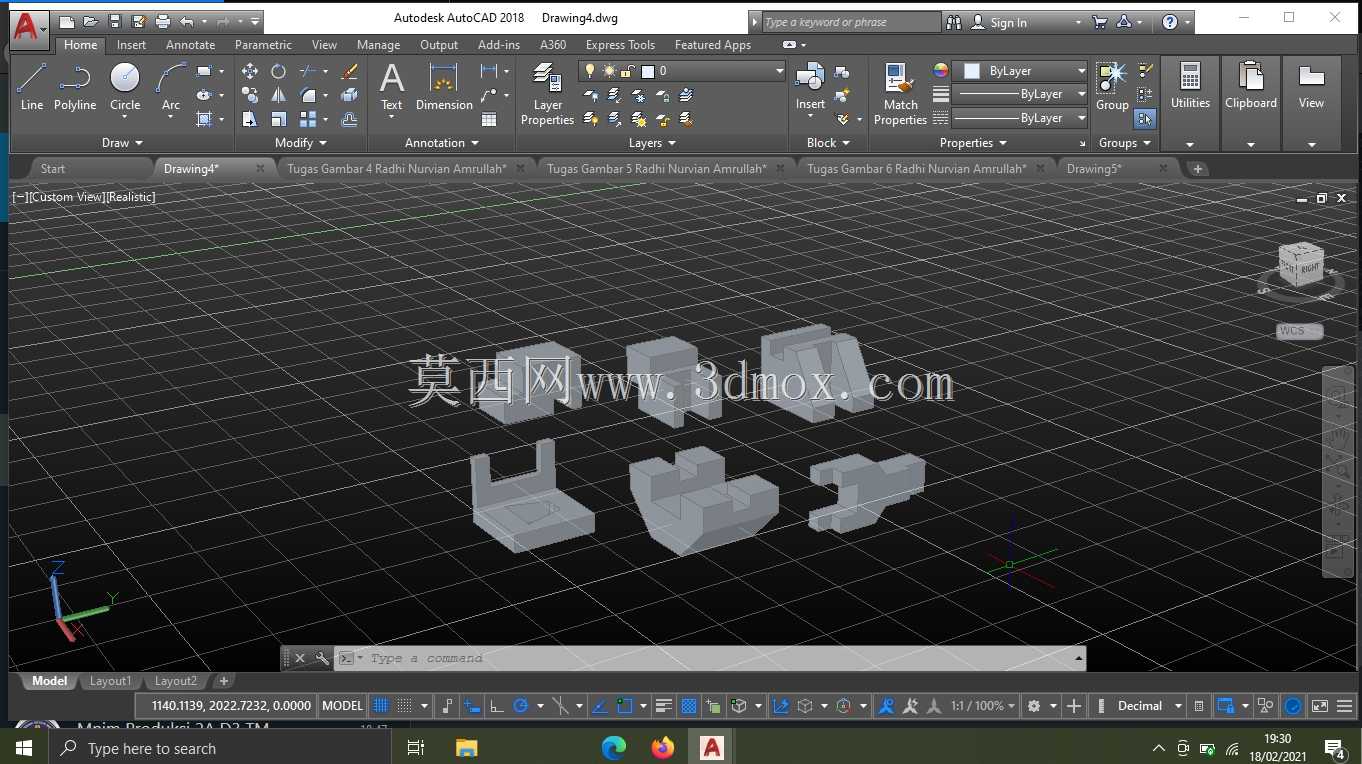Expand the Draw panel
1362x764 pixels.
pyautogui.click(x=122, y=143)
